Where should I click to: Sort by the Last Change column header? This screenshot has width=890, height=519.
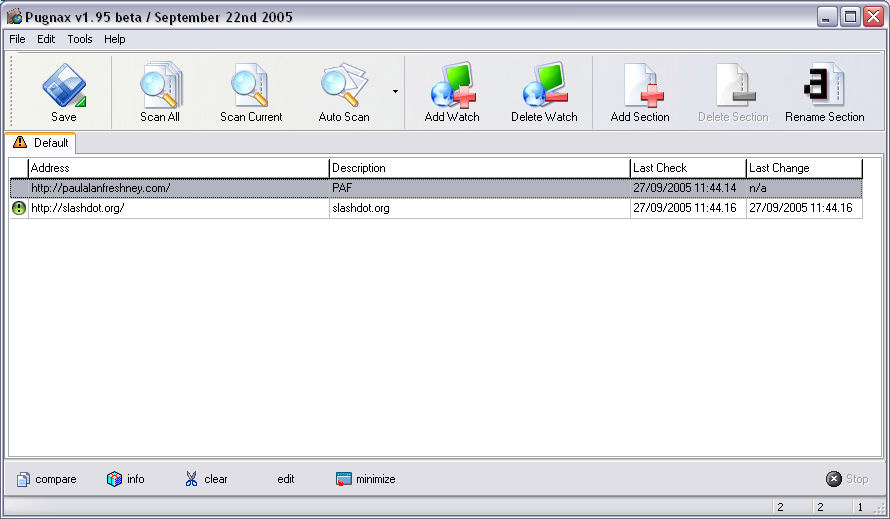(804, 168)
